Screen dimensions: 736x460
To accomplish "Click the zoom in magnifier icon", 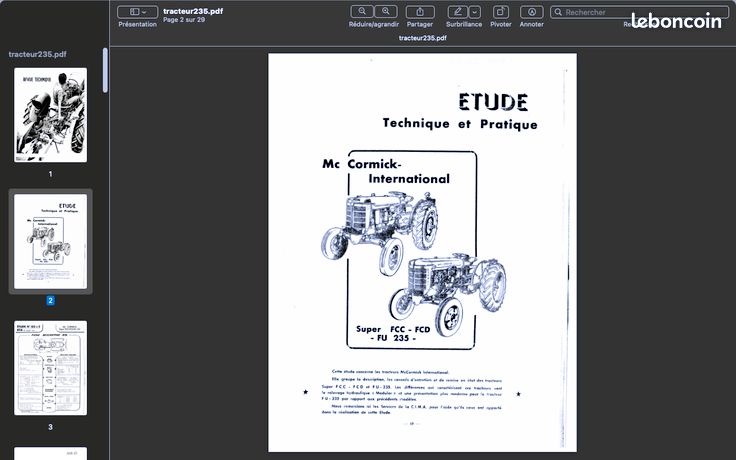I will tap(386, 11).
